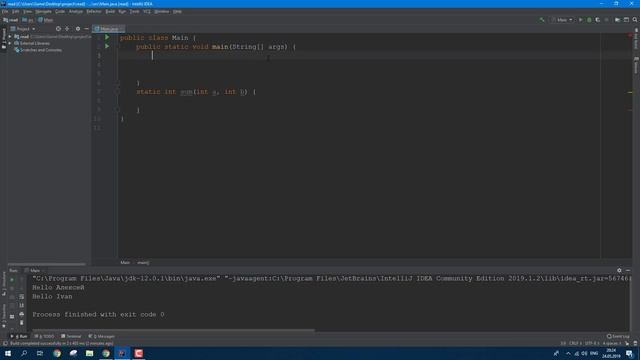The height and width of the screenshot is (360, 640).
Task: Open the Window menu
Action: tap(162, 11)
